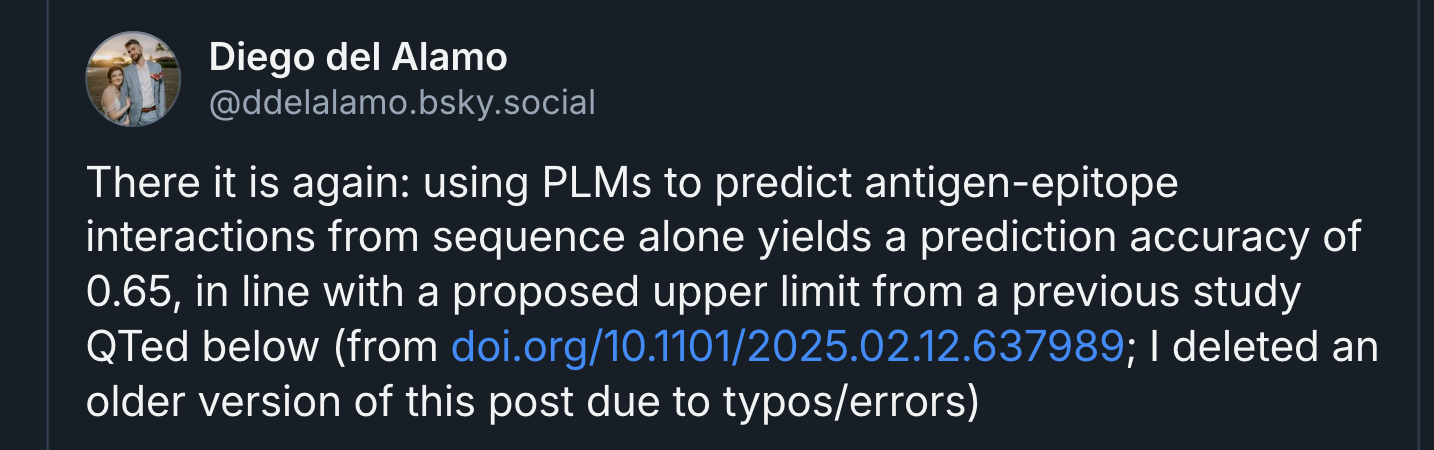Viewport: 1434px width, 450px height.
Task: Click the words 'previous study' in the post
Action: click(1166, 293)
